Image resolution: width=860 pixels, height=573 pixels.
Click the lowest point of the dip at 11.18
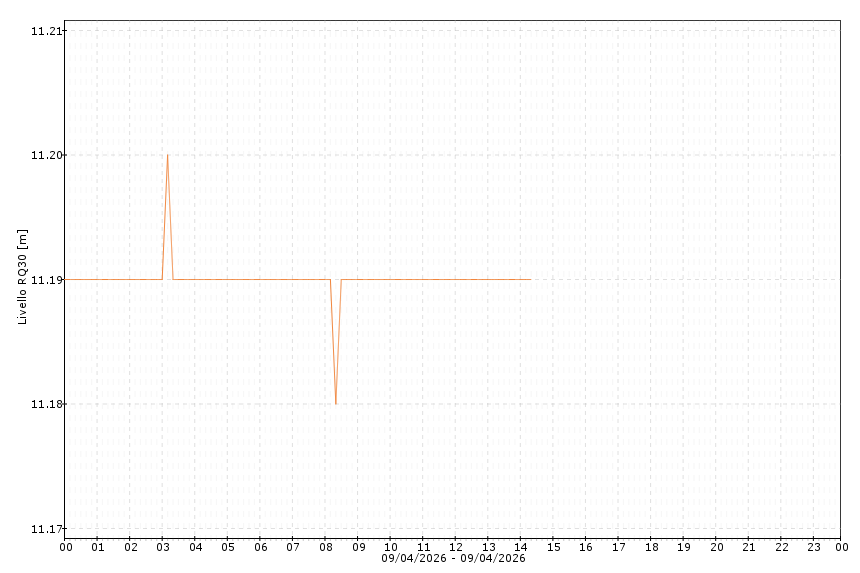point(336,404)
